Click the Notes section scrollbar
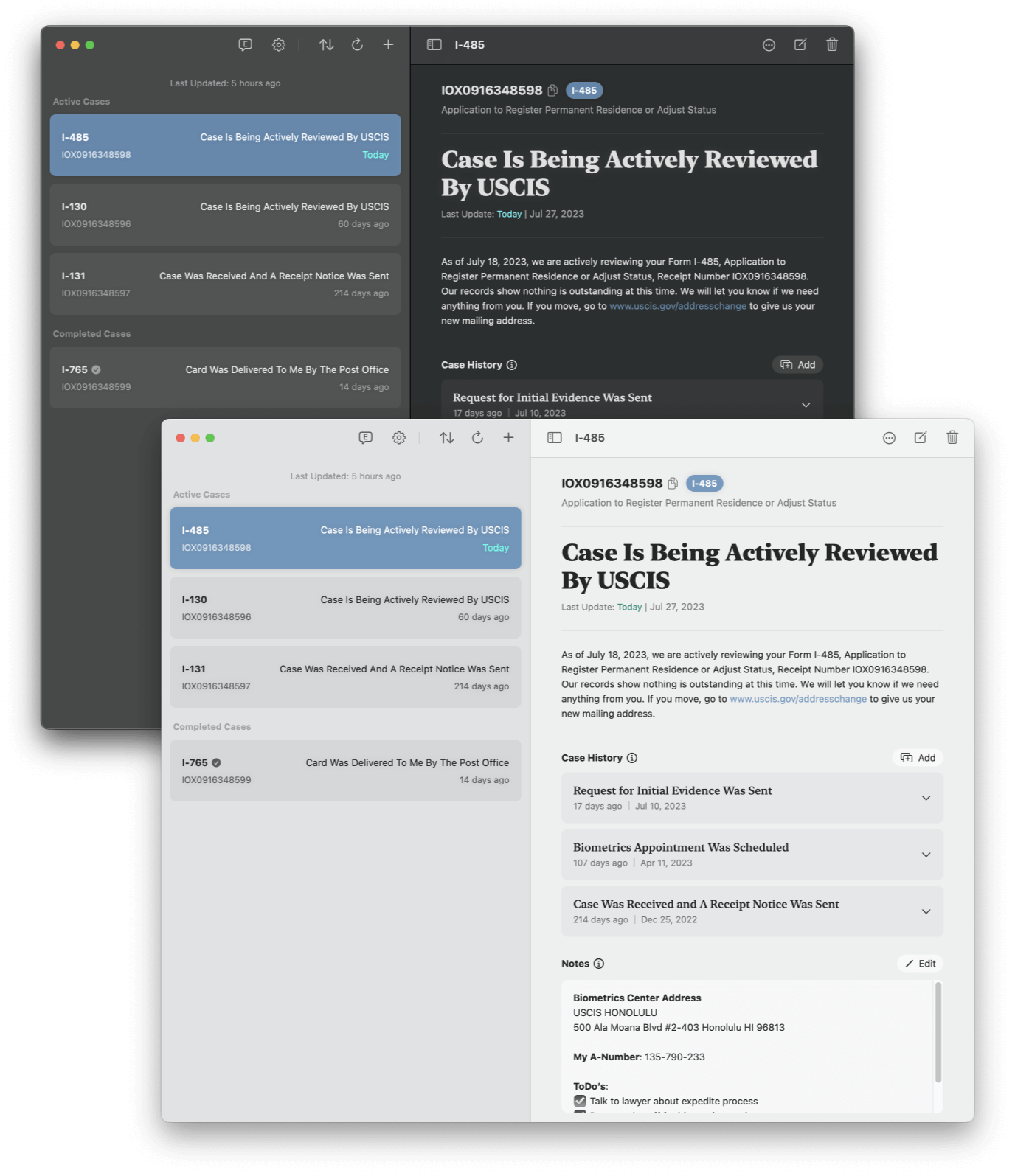 (938, 1032)
